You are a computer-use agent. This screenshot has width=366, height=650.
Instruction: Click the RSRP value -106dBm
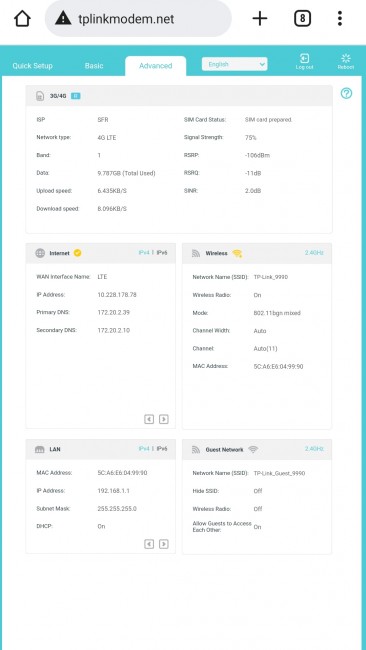[257, 155]
